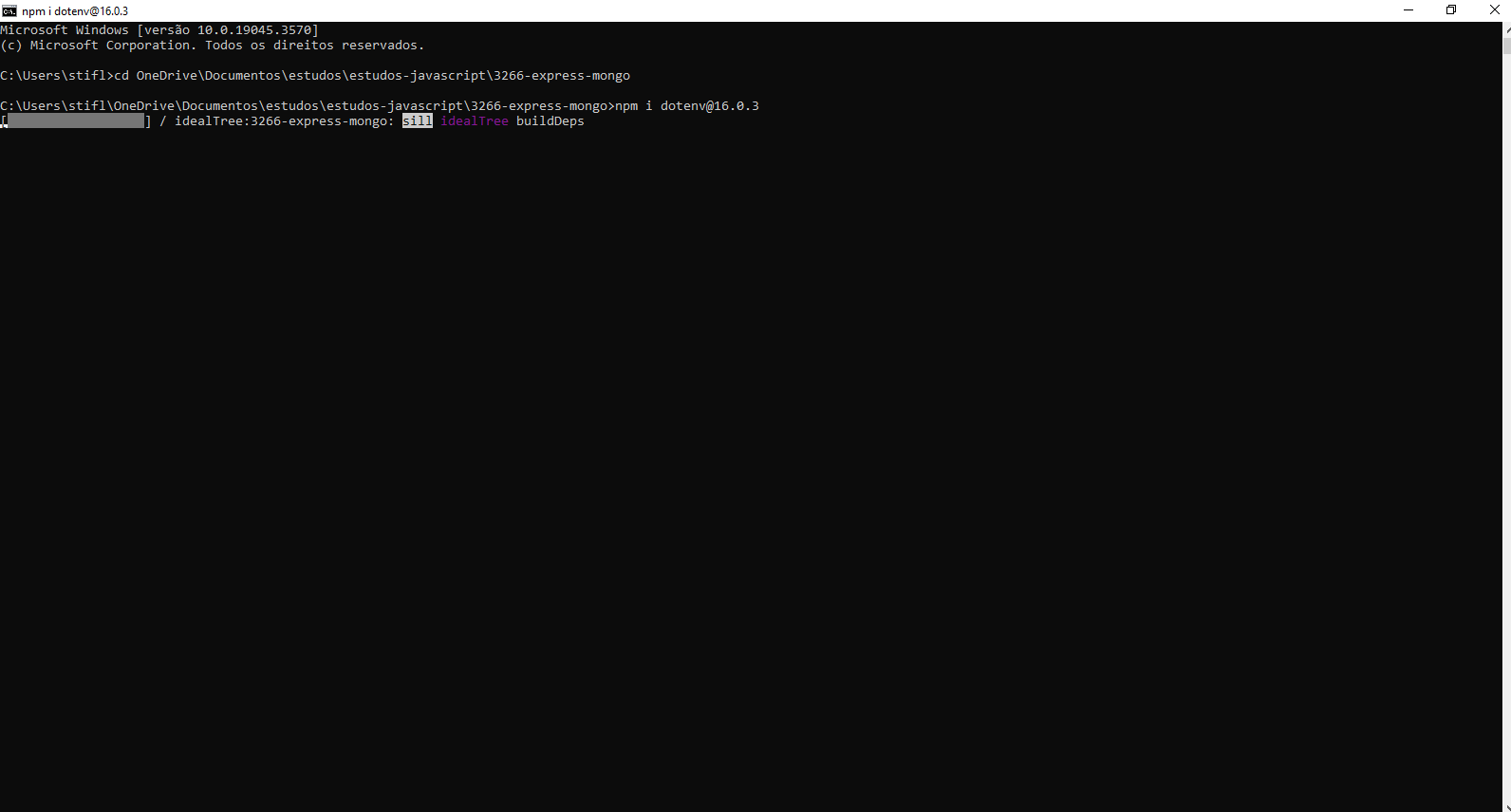
Task: Click the 'idealTree:3266-express-mongo:' text
Action: [285, 121]
